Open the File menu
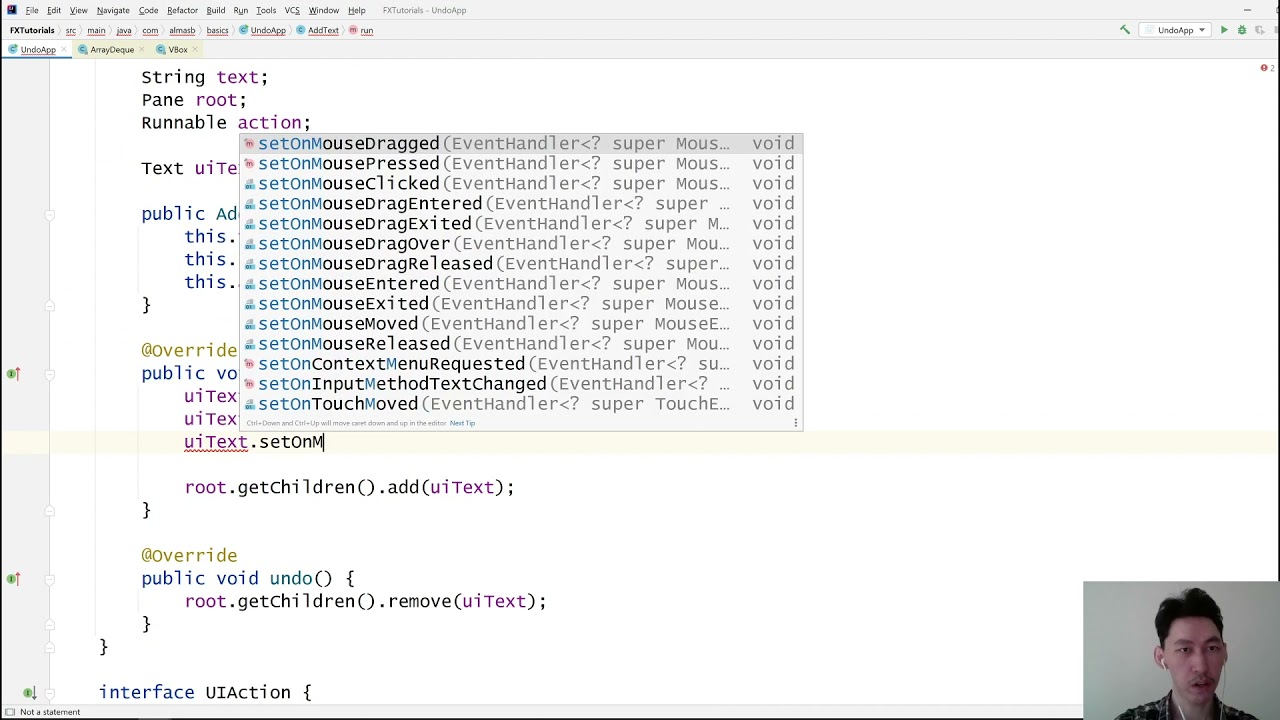This screenshot has width=1280, height=720. tap(32, 10)
